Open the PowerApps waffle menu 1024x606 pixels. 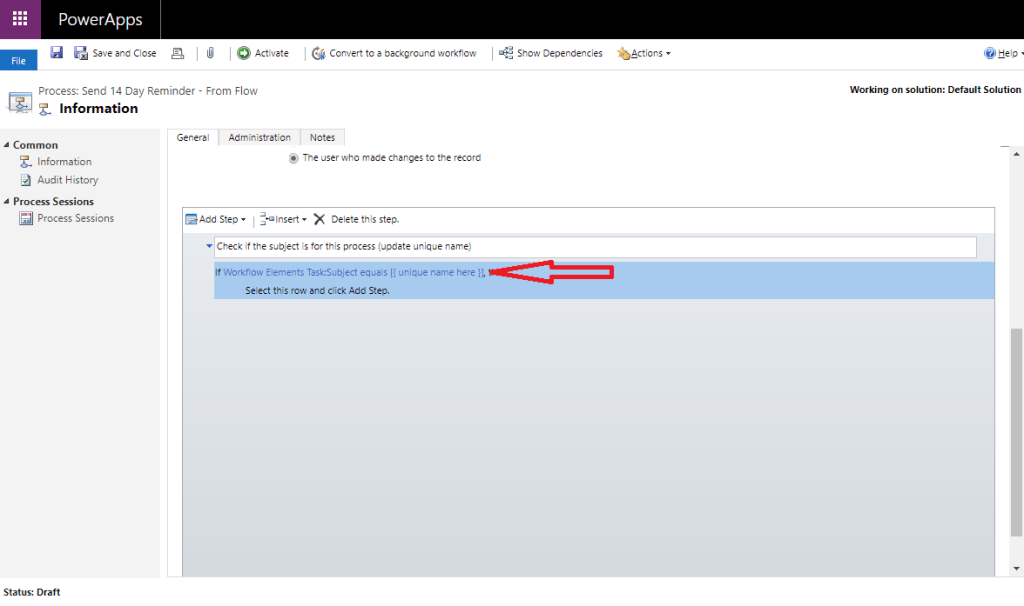point(19,19)
